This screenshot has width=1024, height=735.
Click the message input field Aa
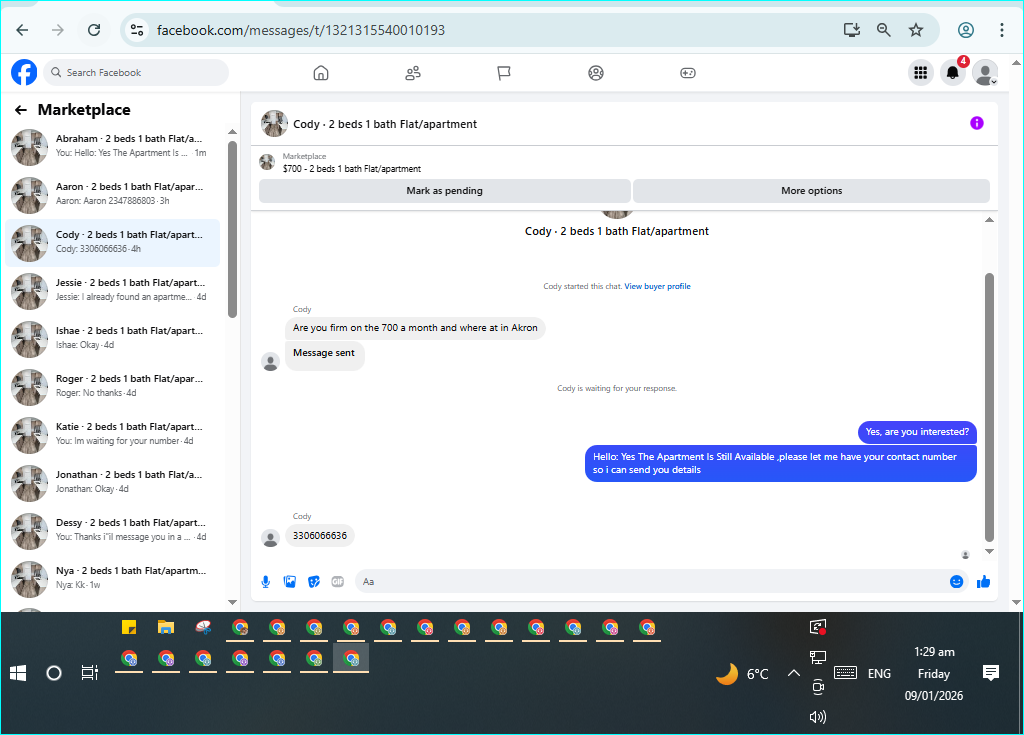click(x=653, y=581)
